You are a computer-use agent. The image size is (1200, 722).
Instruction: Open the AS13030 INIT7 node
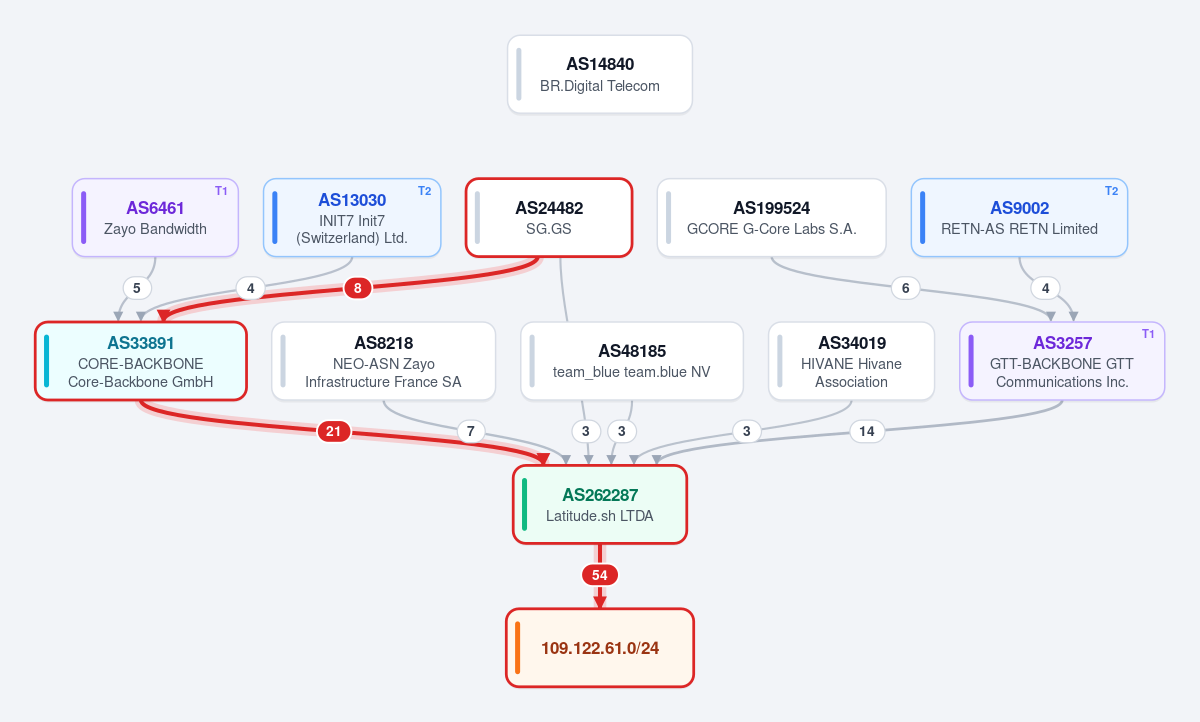click(352, 218)
